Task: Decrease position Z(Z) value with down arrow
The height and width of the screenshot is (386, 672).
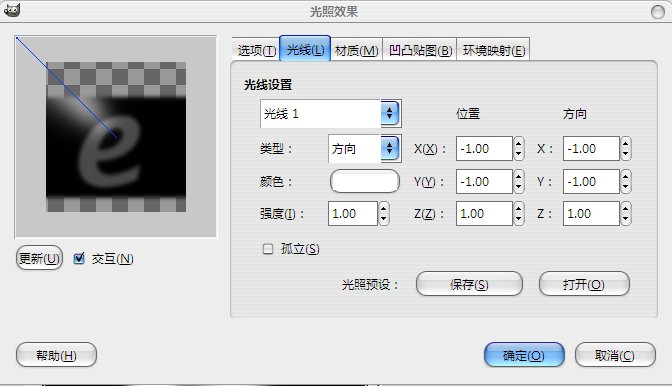Action: [x=519, y=219]
